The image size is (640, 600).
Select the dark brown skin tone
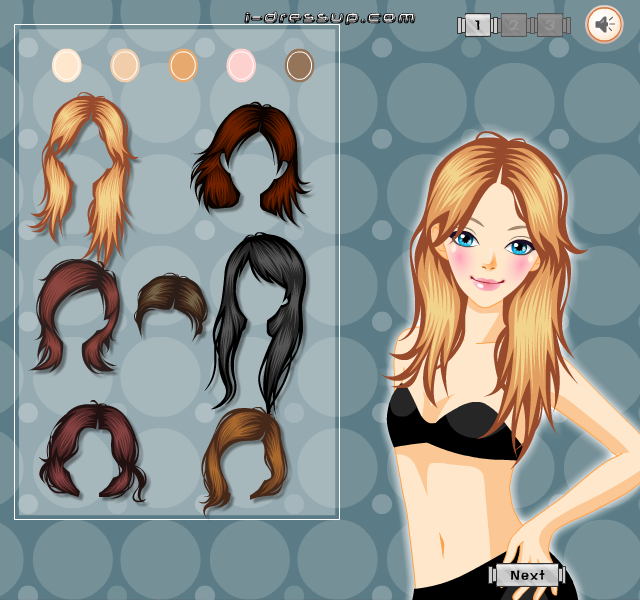[300, 65]
